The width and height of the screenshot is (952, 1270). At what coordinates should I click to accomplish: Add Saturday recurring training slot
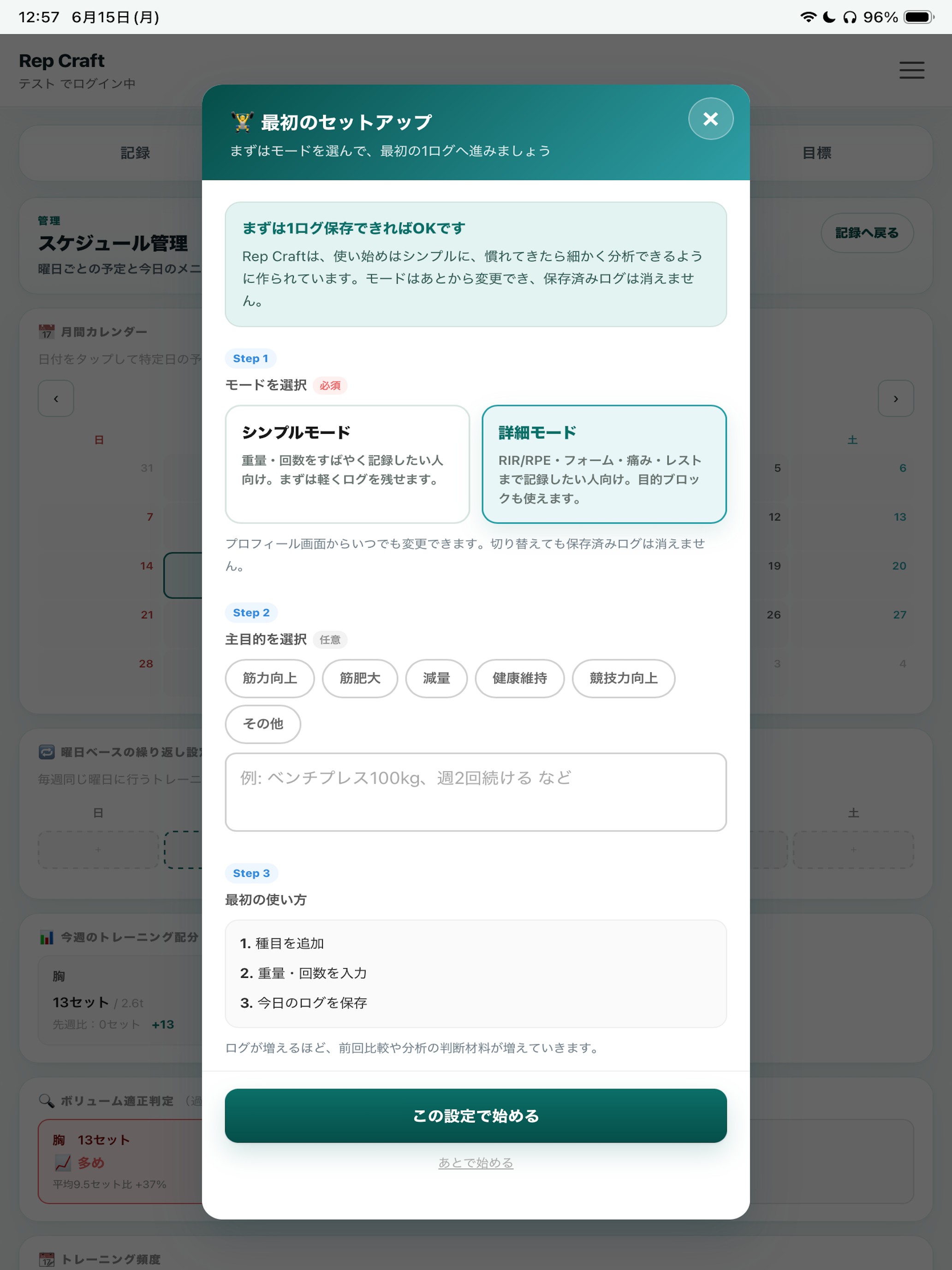pyautogui.click(x=853, y=849)
